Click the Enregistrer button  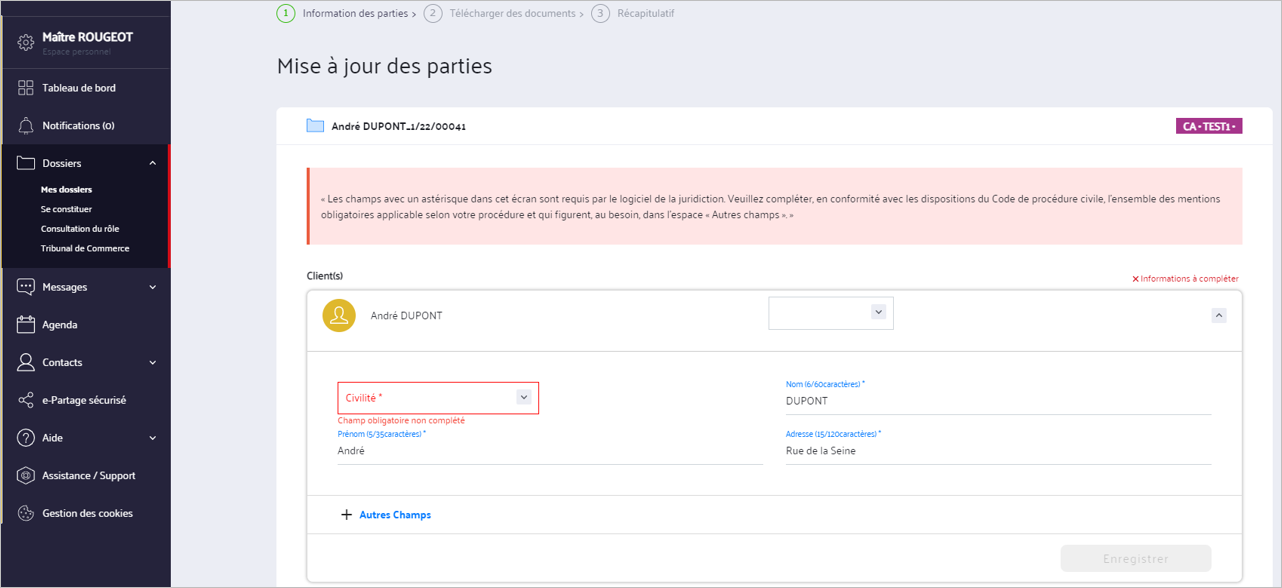1136,559
